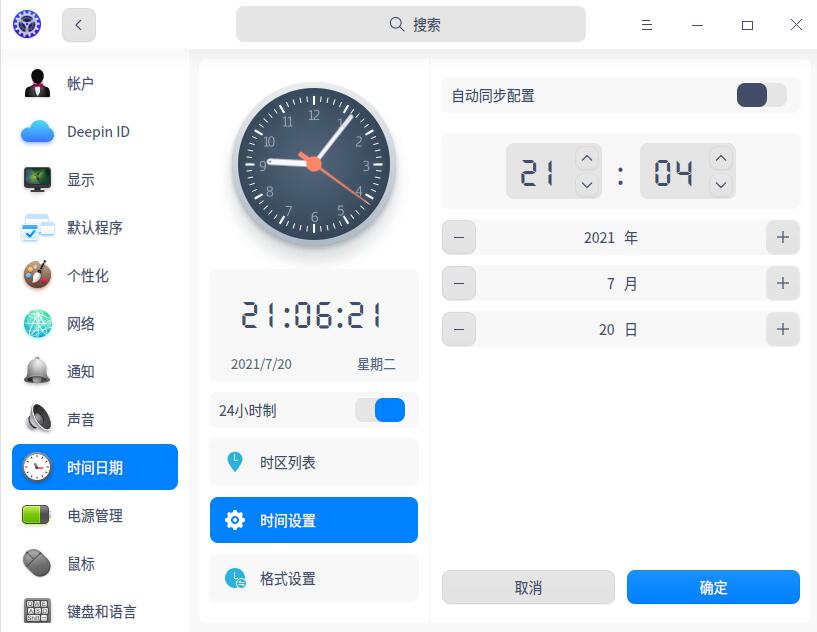The width and height of the screenshot is (817, 632).
Task: Open Default Applications (默认程序) icon
Action: click(38, 227)
